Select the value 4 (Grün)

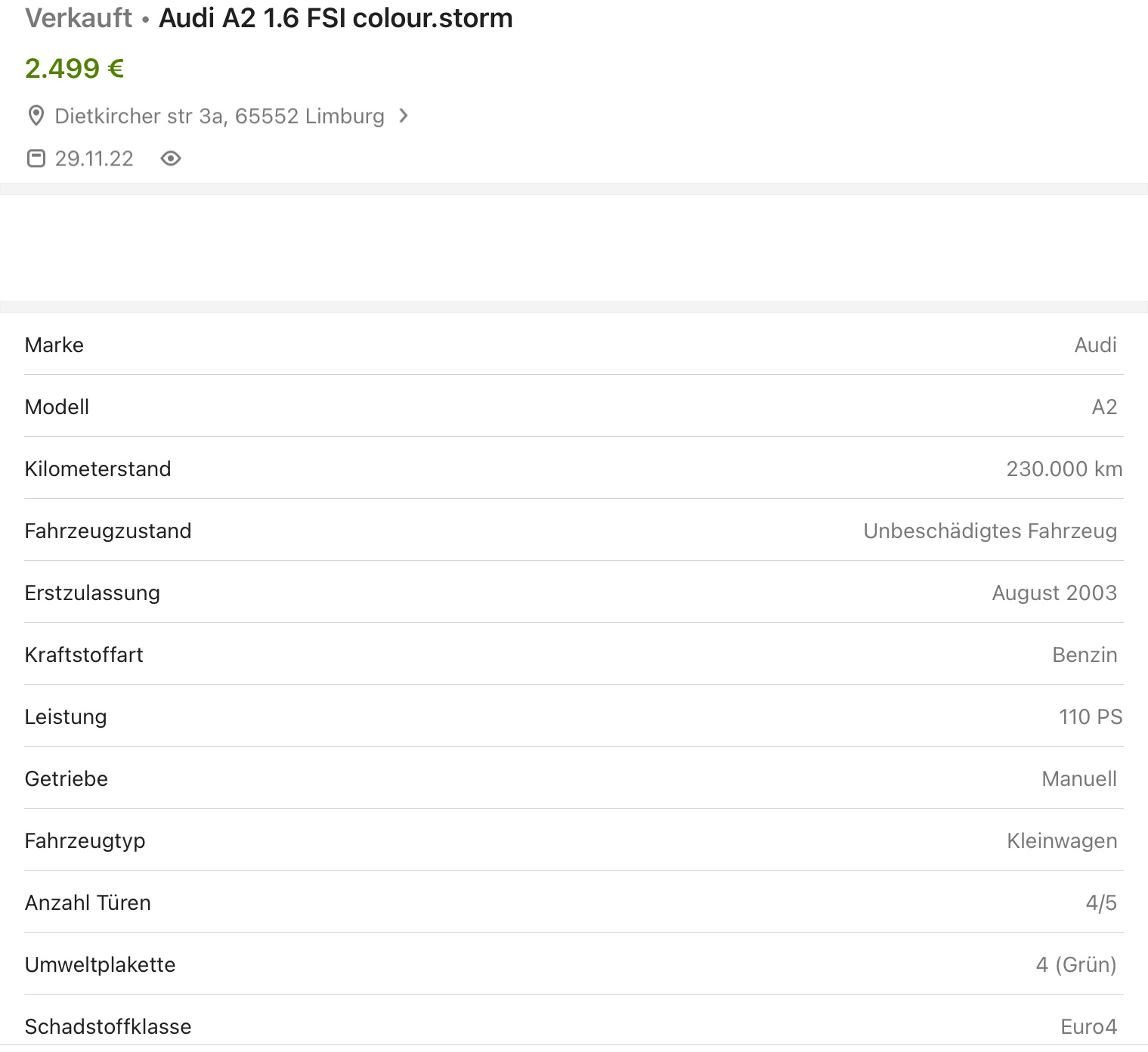[x=1076, y=964]
